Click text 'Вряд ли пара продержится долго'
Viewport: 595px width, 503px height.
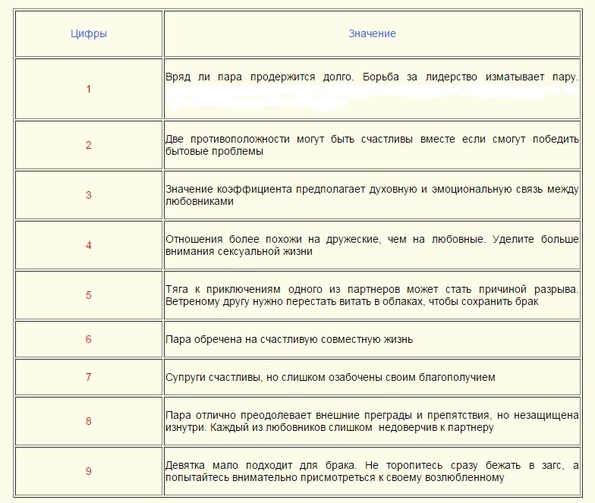point(260,77)
